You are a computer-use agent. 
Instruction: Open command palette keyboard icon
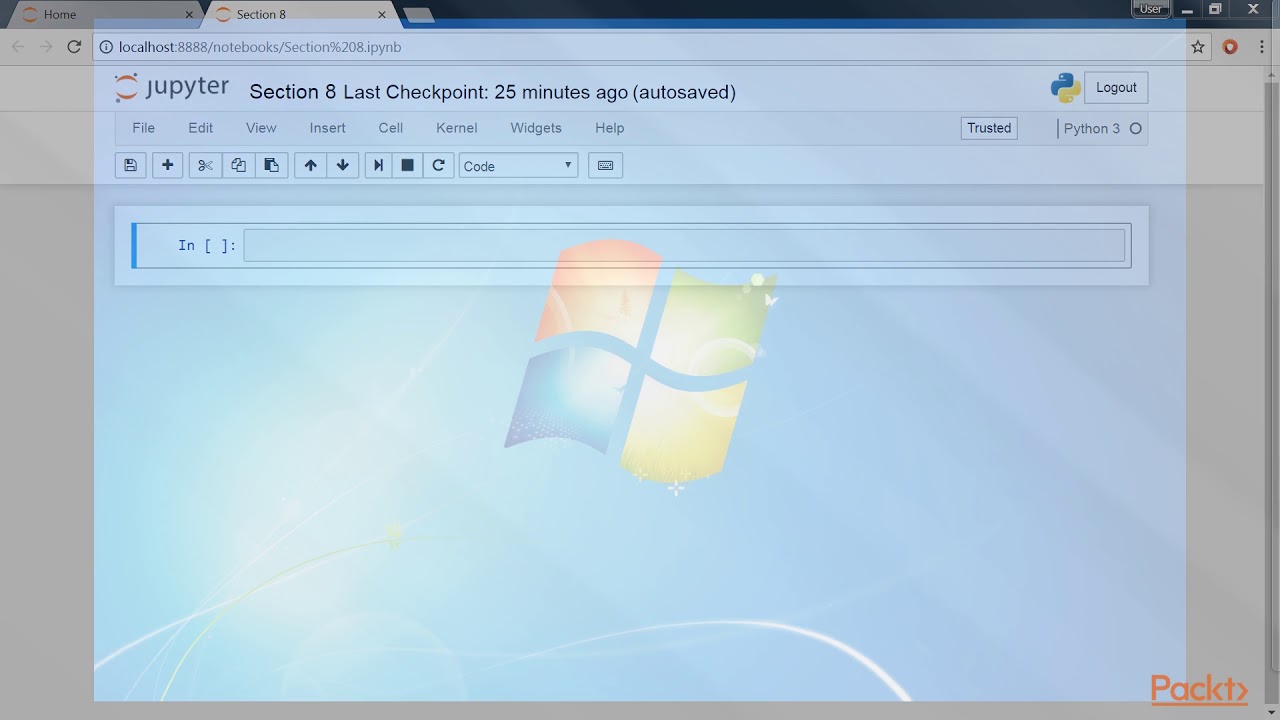pyautogui.click(x=605, y=166)
